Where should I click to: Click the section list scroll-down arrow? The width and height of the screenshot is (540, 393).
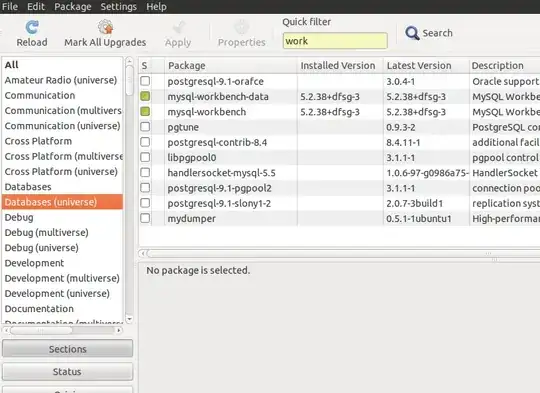click(x=129, y=319)
